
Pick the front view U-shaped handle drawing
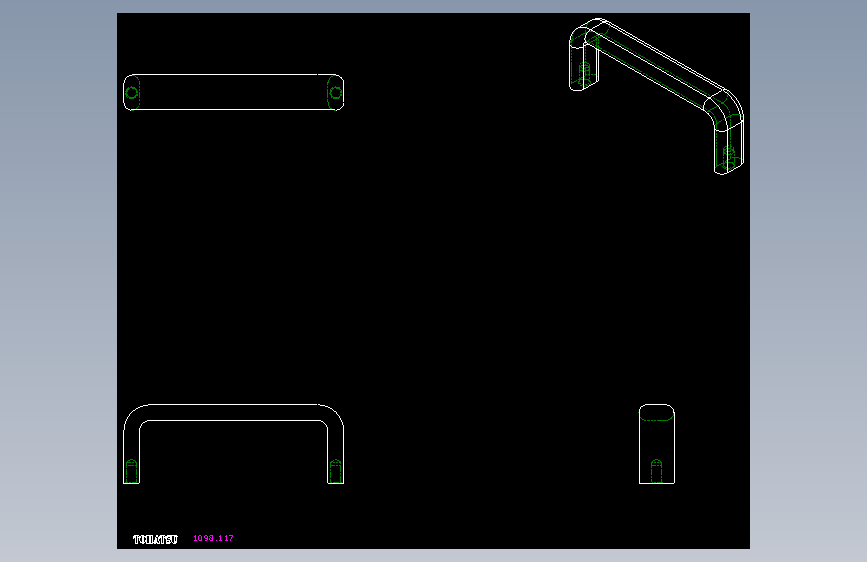click(x=233, y=444)
